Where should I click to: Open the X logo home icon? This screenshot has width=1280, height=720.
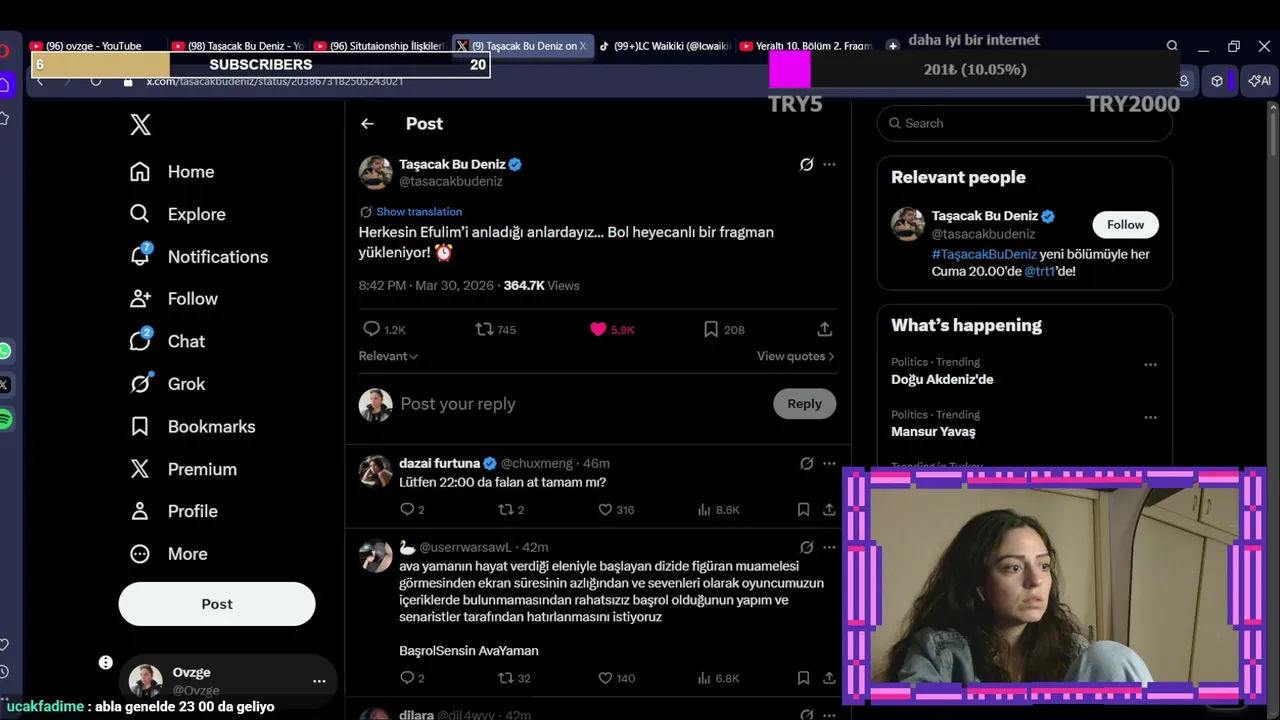point(141,125)
